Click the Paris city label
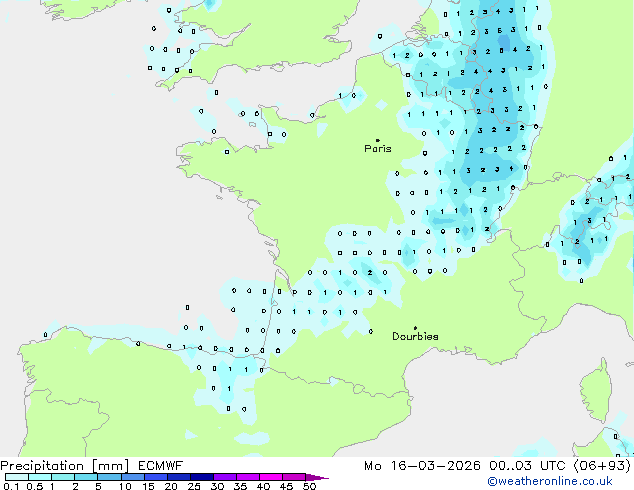The width and height of the screenshot is (634, 490). click(x=378, y=149)
